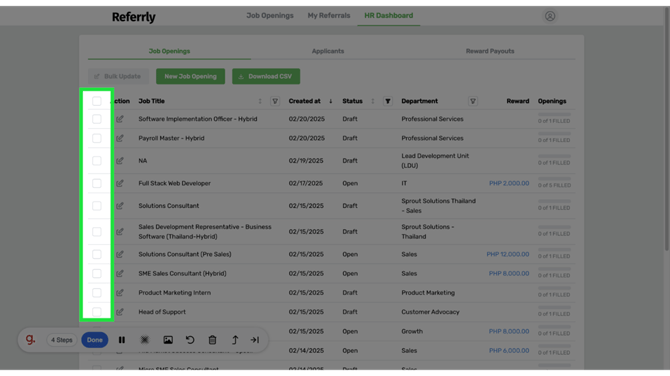Viewport: 670px width, 376px height.
Task: Click the red g logo icon
Action: tap(30, 339)
